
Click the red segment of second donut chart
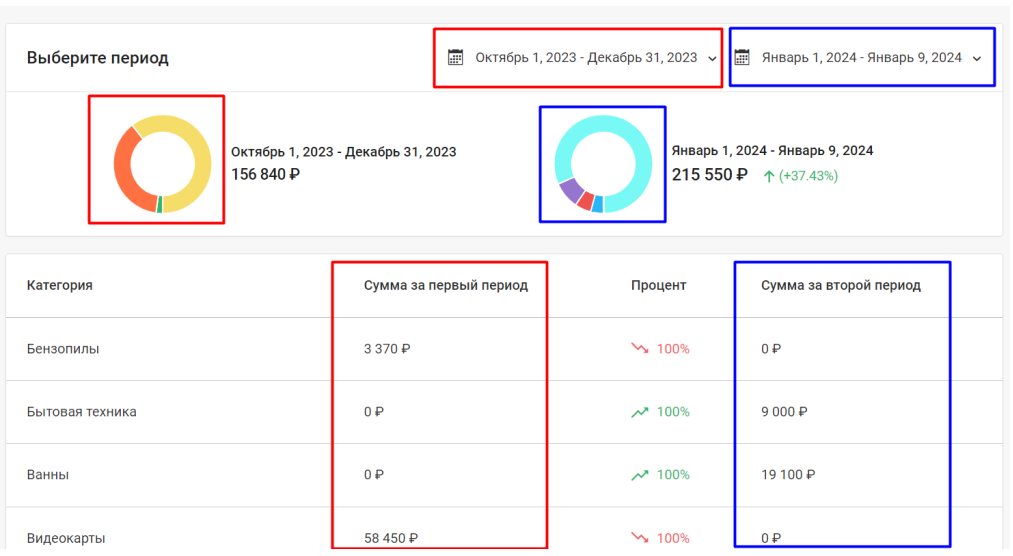(x=586, y=202)
